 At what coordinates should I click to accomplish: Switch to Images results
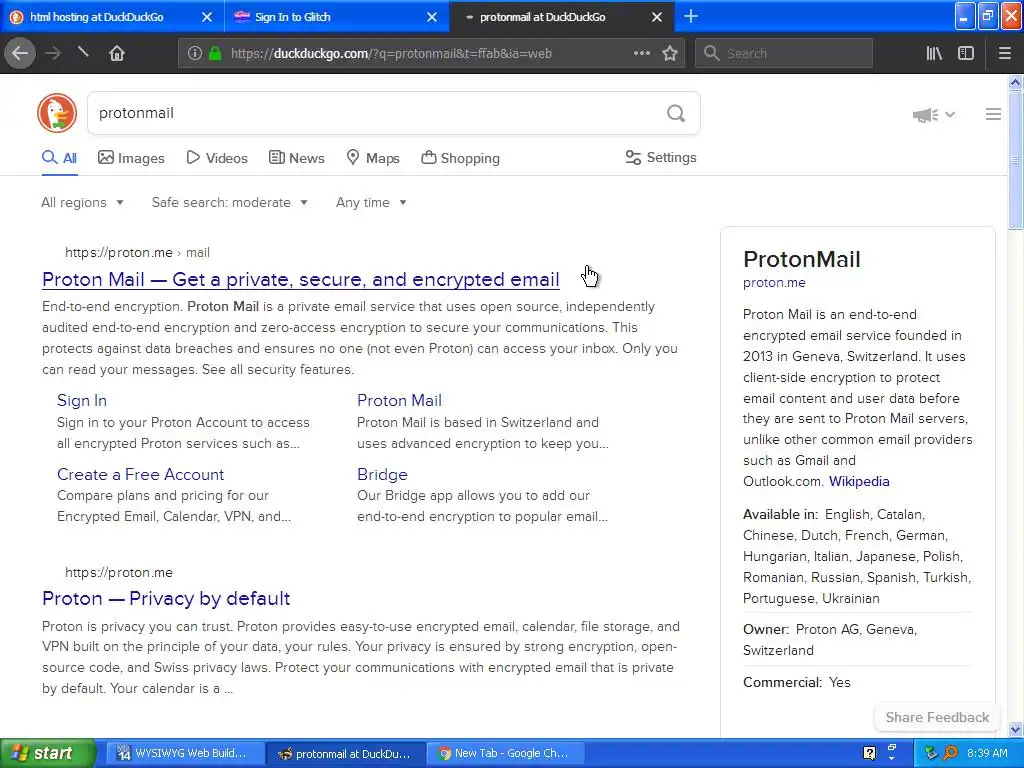click(131, 158)
